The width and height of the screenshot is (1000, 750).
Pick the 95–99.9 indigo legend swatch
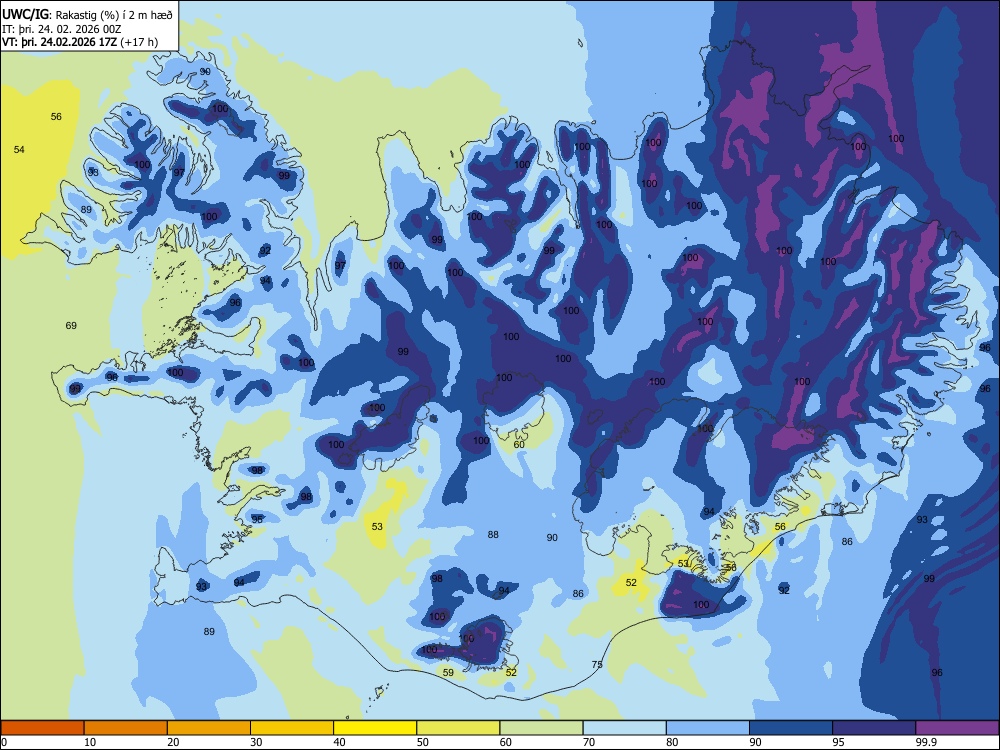874,728
